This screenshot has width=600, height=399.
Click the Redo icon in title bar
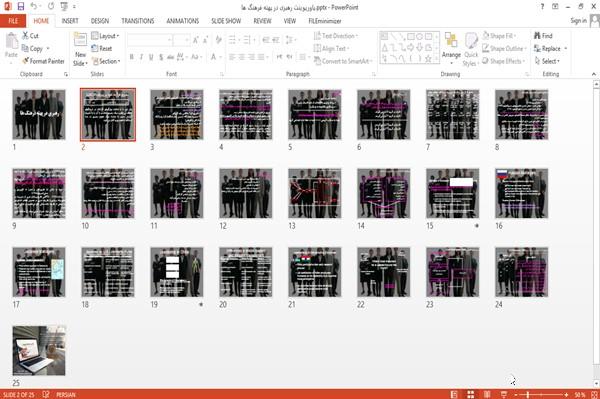point(51,7)
